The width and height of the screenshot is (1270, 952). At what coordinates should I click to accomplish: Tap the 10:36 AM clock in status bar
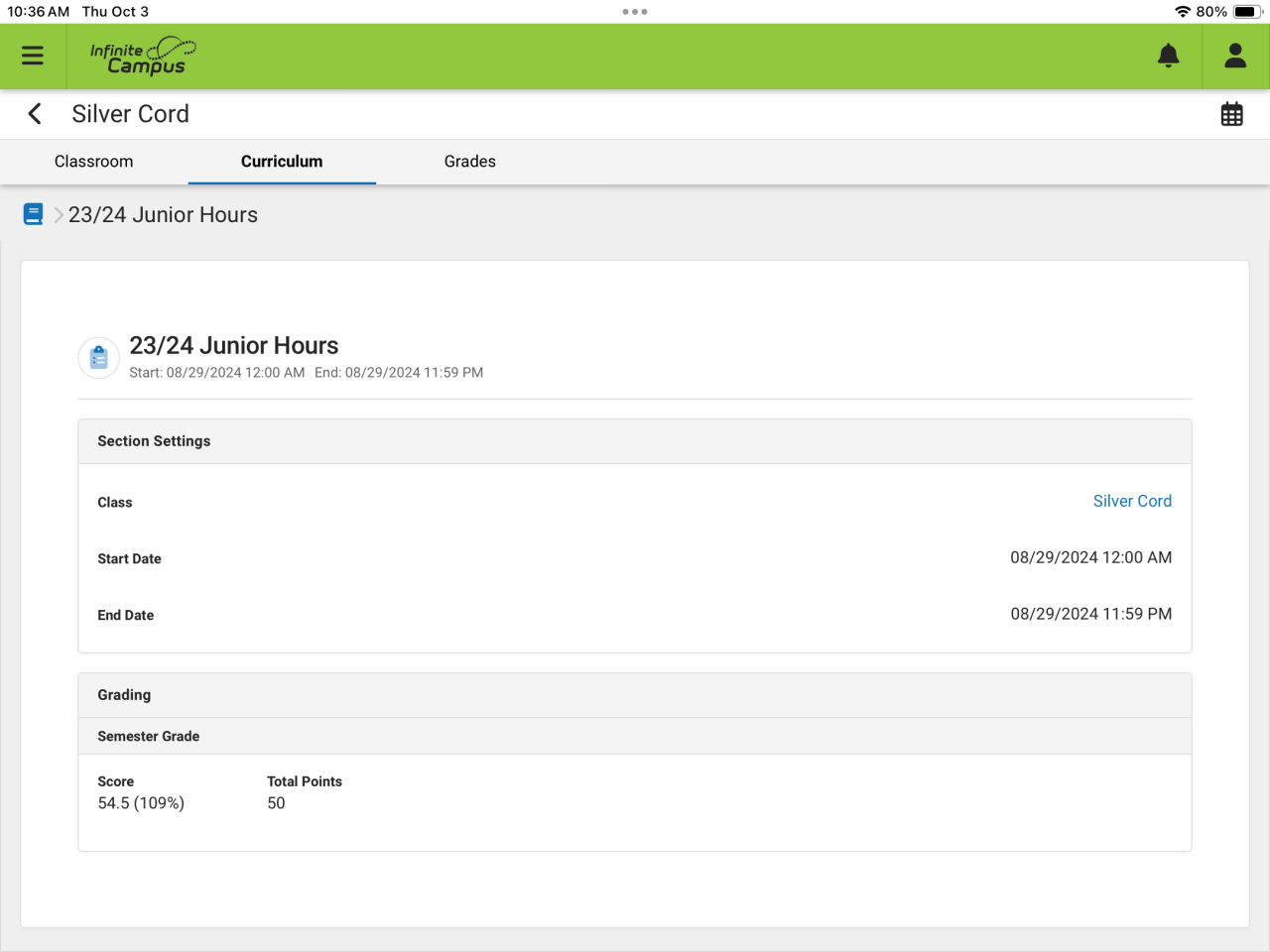tap(39, 12)
